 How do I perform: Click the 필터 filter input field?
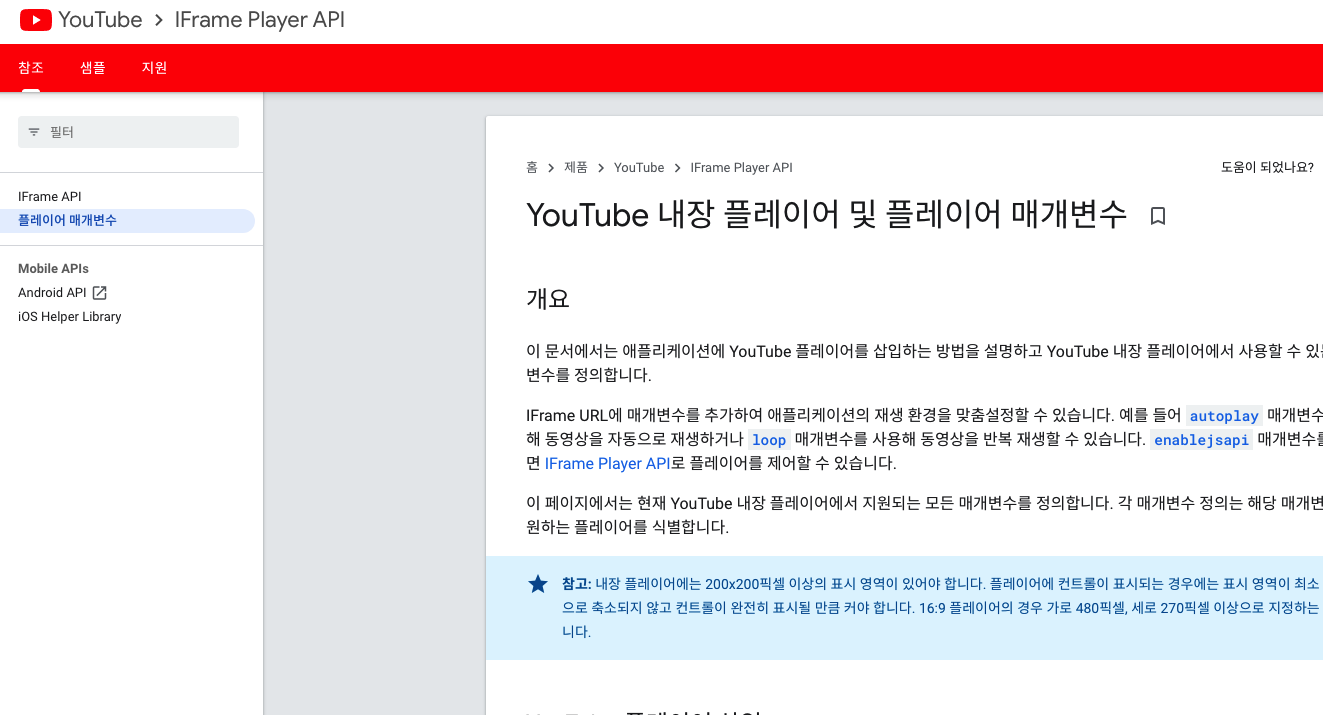[128, 132]
